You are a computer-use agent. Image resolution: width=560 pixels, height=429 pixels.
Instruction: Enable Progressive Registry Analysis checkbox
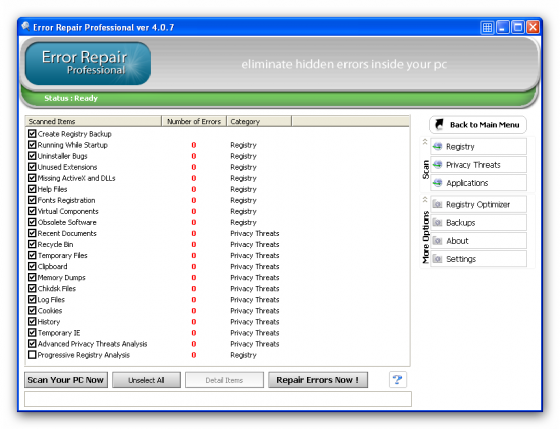pos(32,355)
